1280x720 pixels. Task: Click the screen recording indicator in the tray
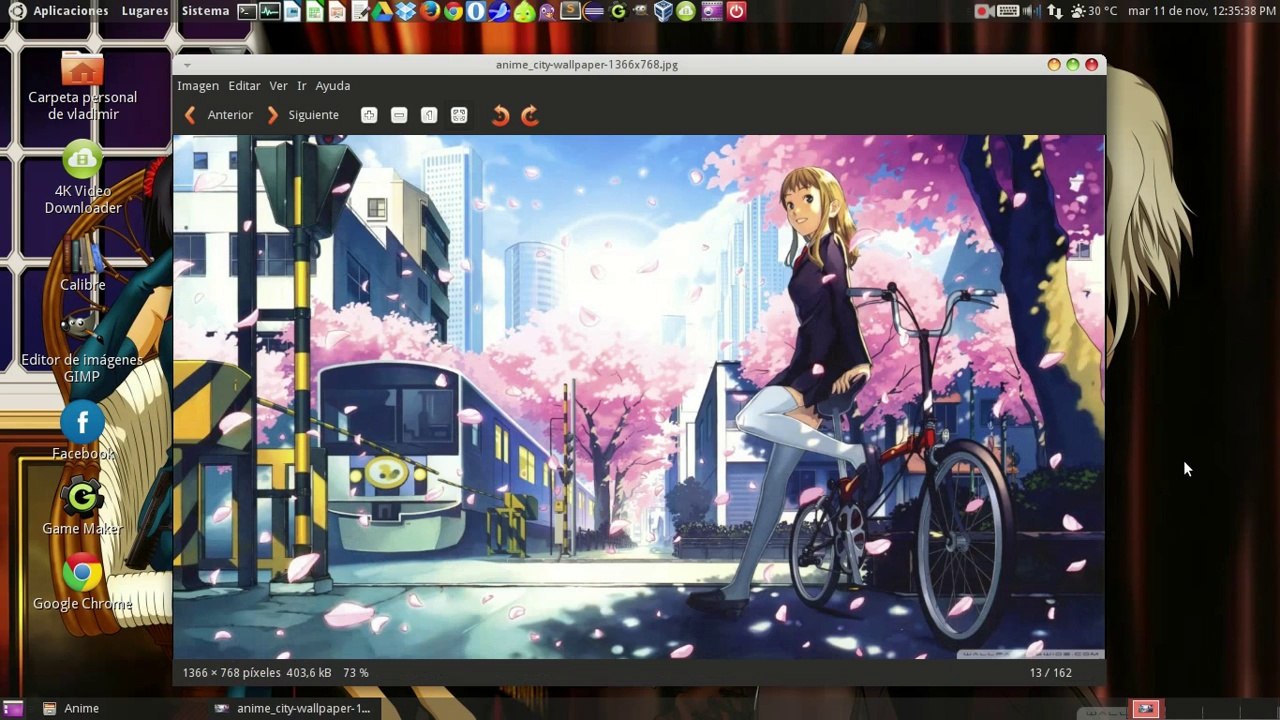pyautogui.click(x=984, y=11)
